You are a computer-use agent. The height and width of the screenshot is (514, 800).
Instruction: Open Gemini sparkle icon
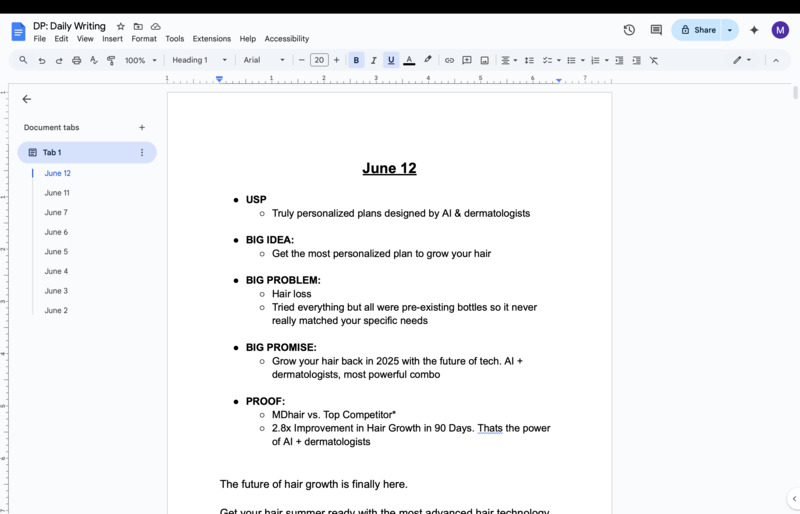point(754,30)
